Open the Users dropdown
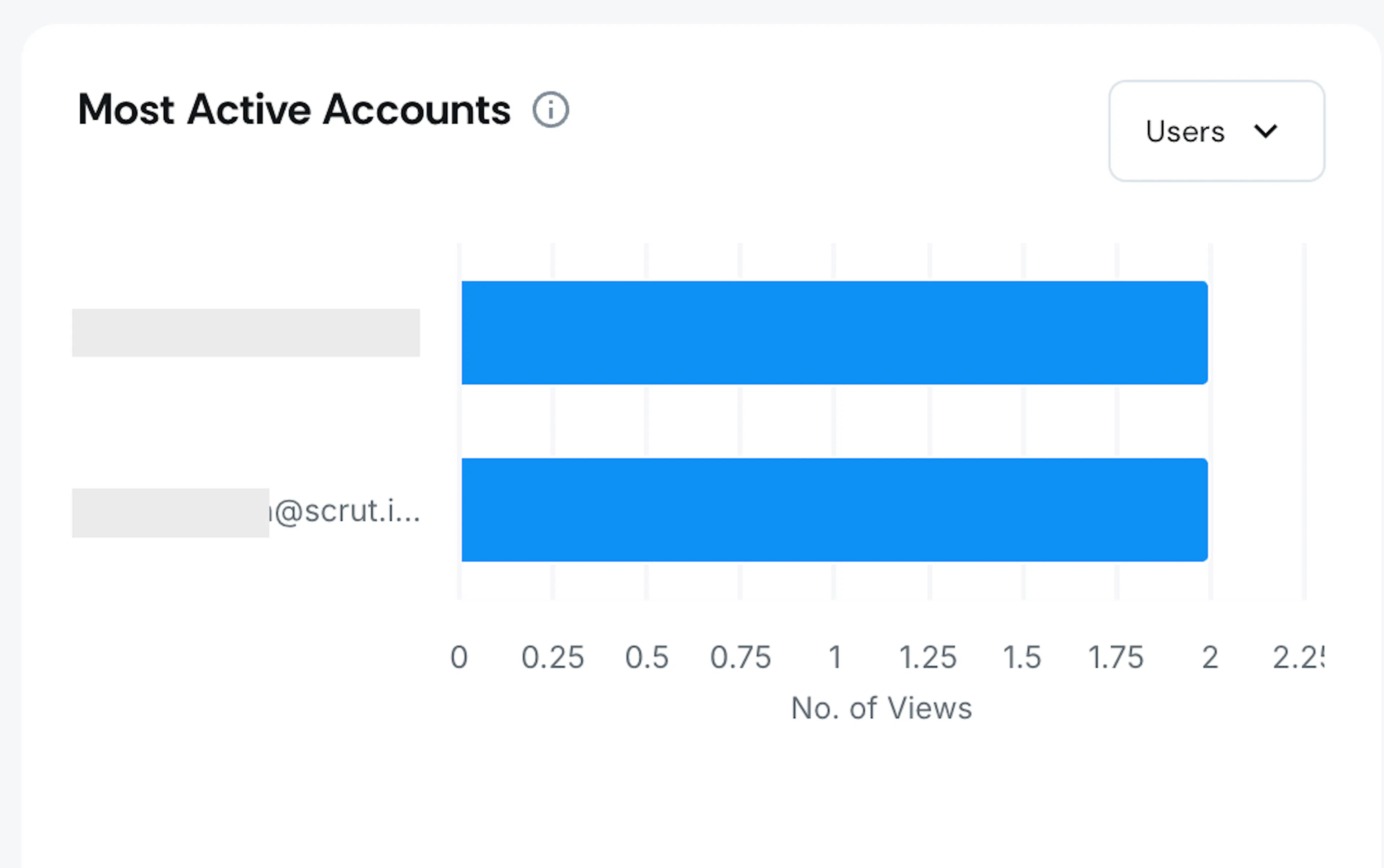1384x868 pixels. tap(1216, 131)
